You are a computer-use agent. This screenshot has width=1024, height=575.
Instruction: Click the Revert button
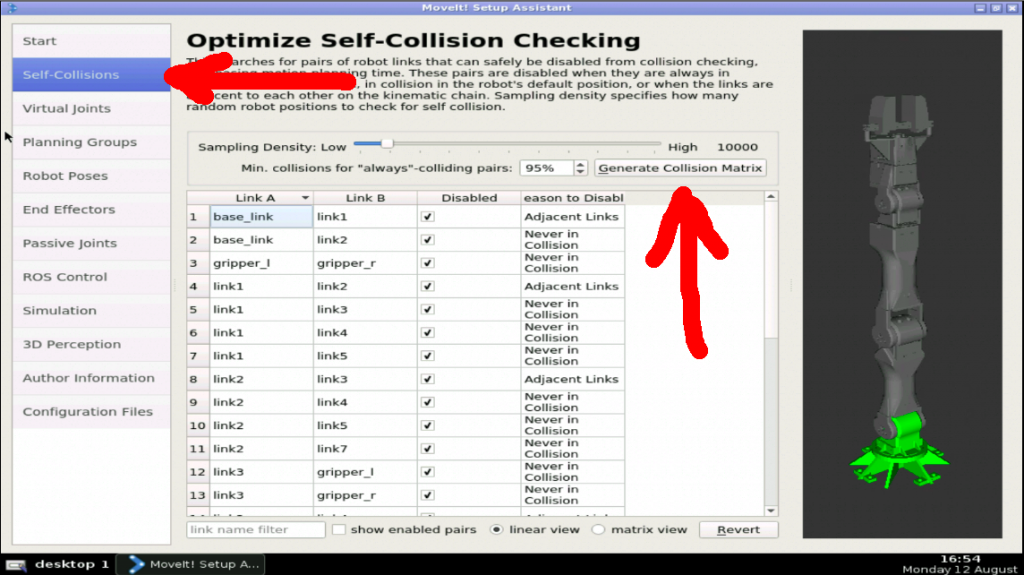coord(738,530)
